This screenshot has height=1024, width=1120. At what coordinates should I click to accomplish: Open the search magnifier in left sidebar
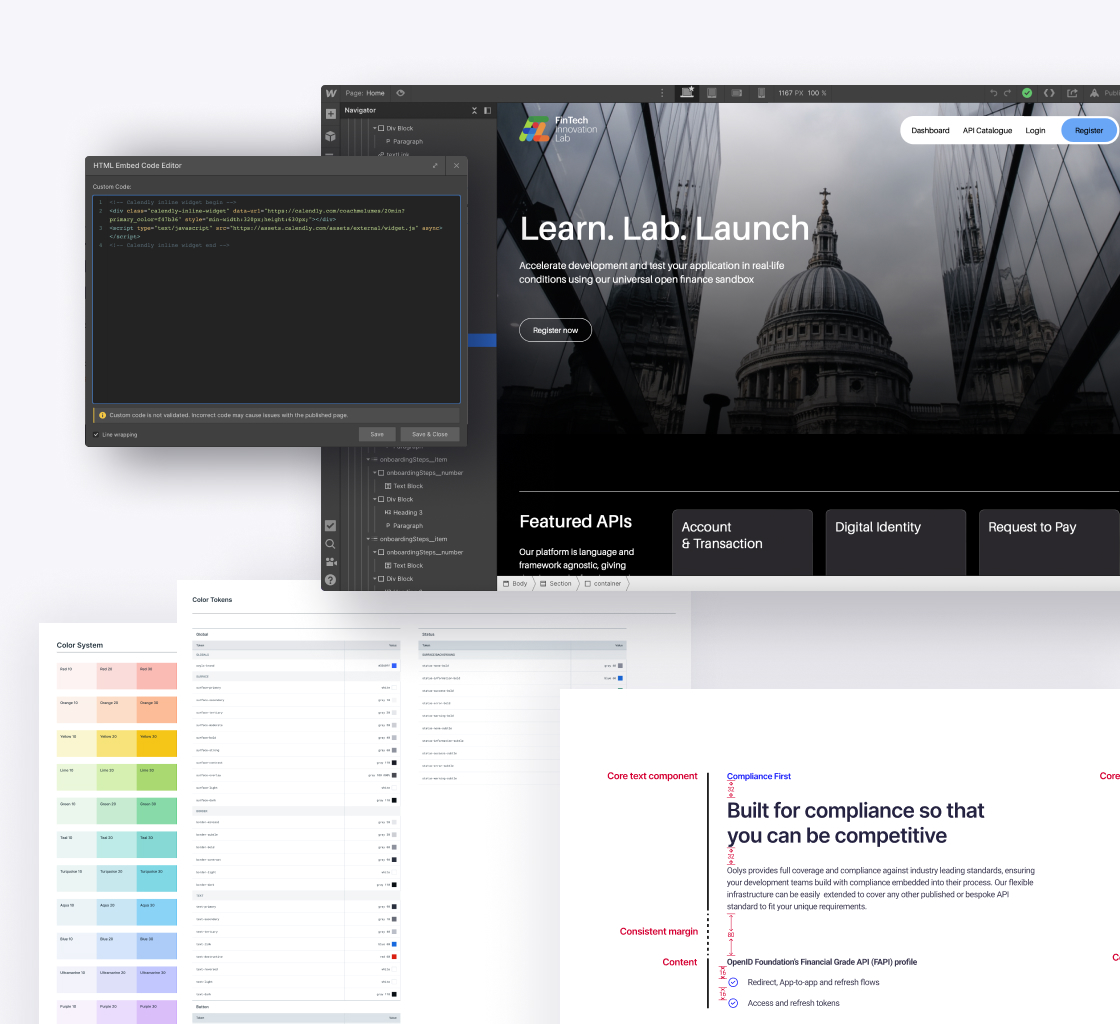click(330, 543)
